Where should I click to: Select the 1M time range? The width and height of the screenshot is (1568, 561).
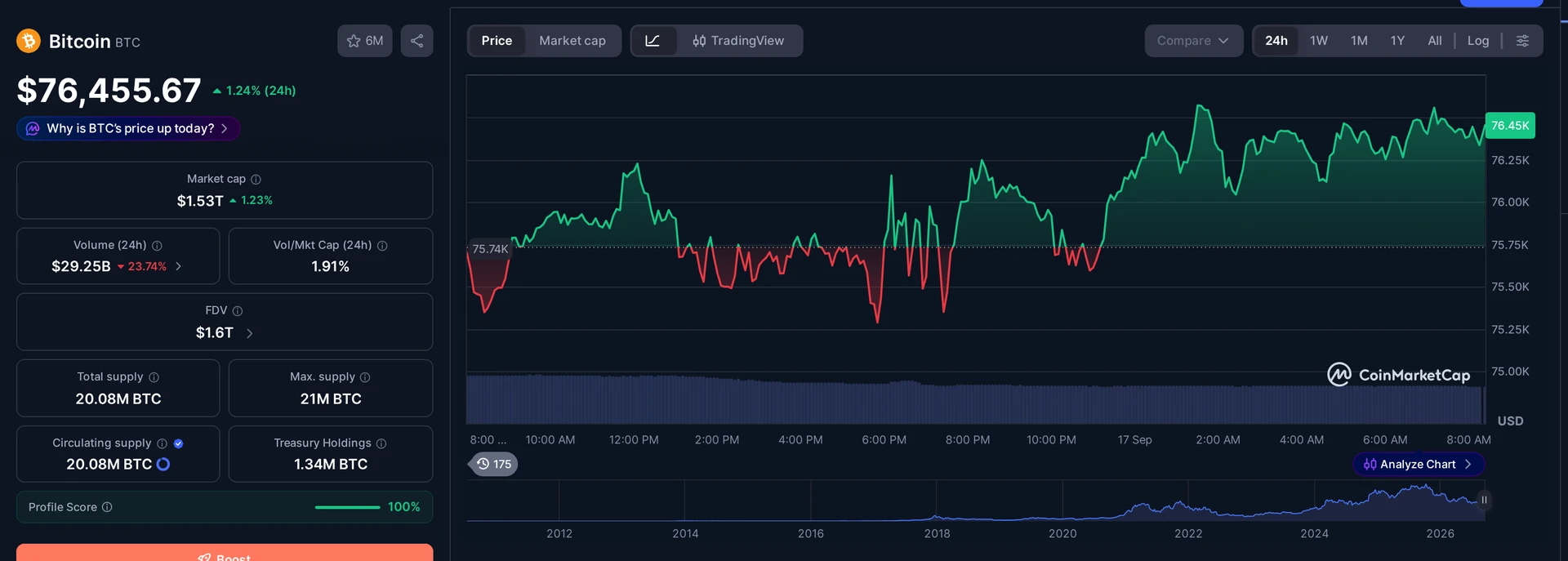coord(1359,41)
